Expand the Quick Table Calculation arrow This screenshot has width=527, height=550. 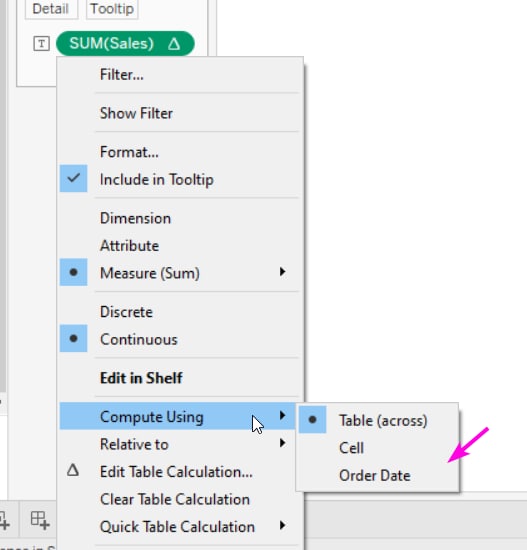point(282,525)
